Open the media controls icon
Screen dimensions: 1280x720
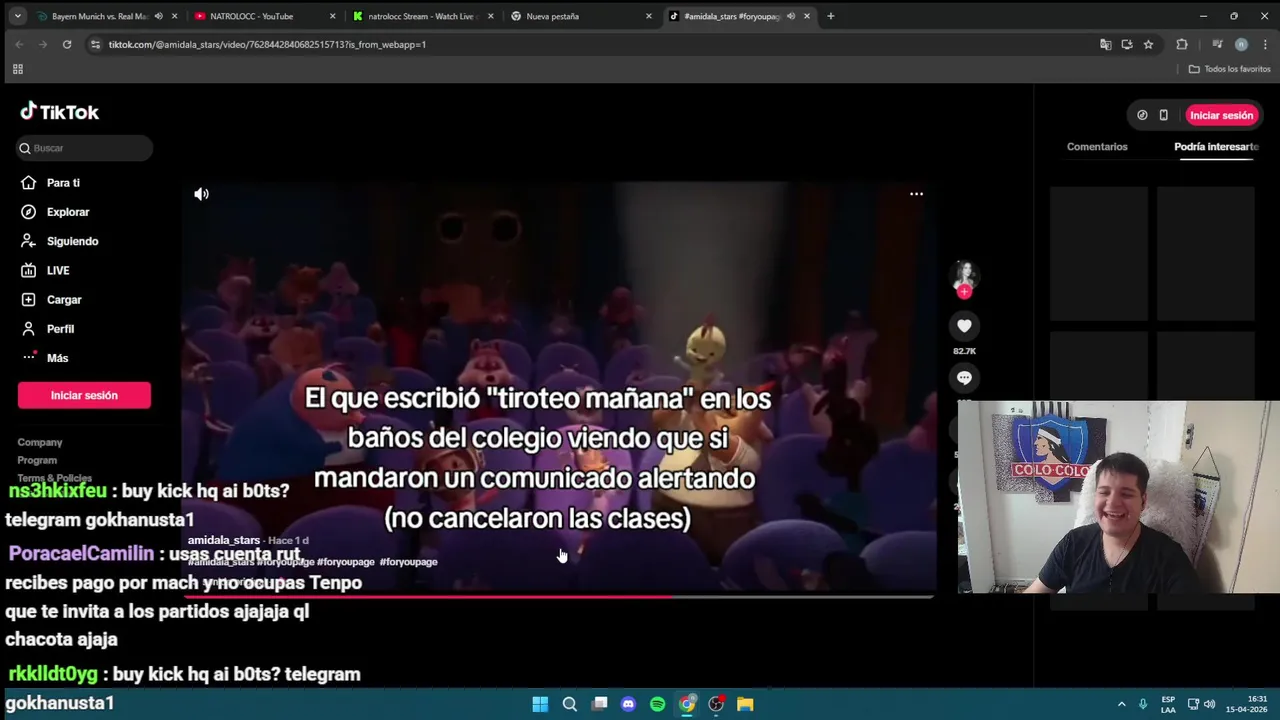coord(1217,44)
